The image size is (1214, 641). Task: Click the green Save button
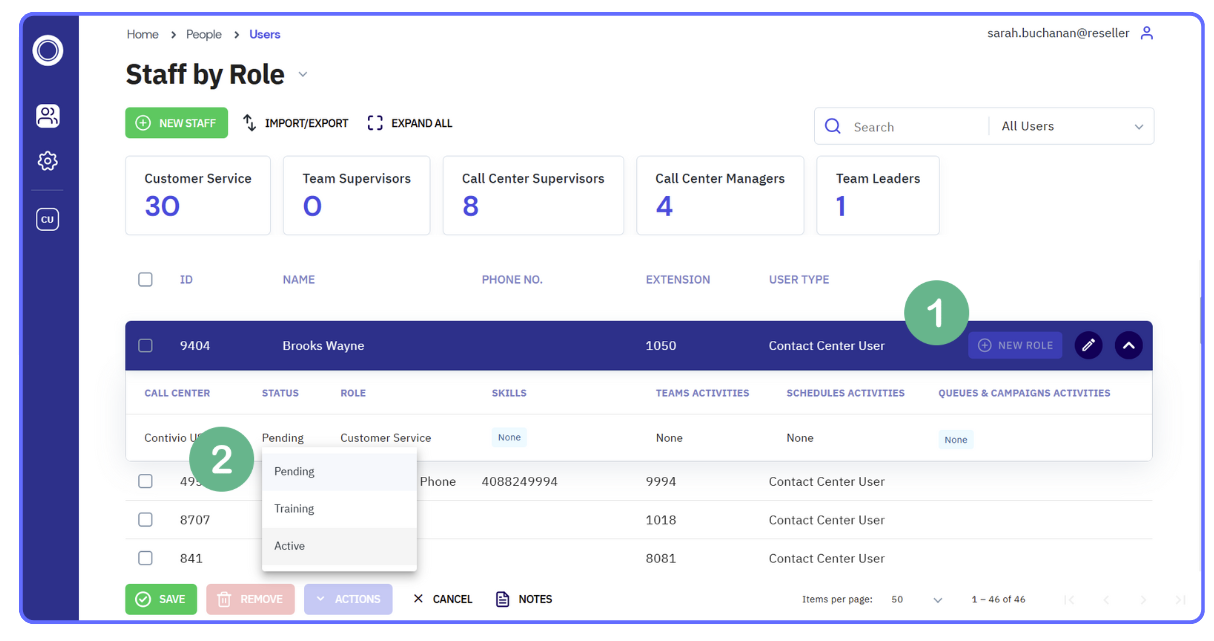point(161,598)
